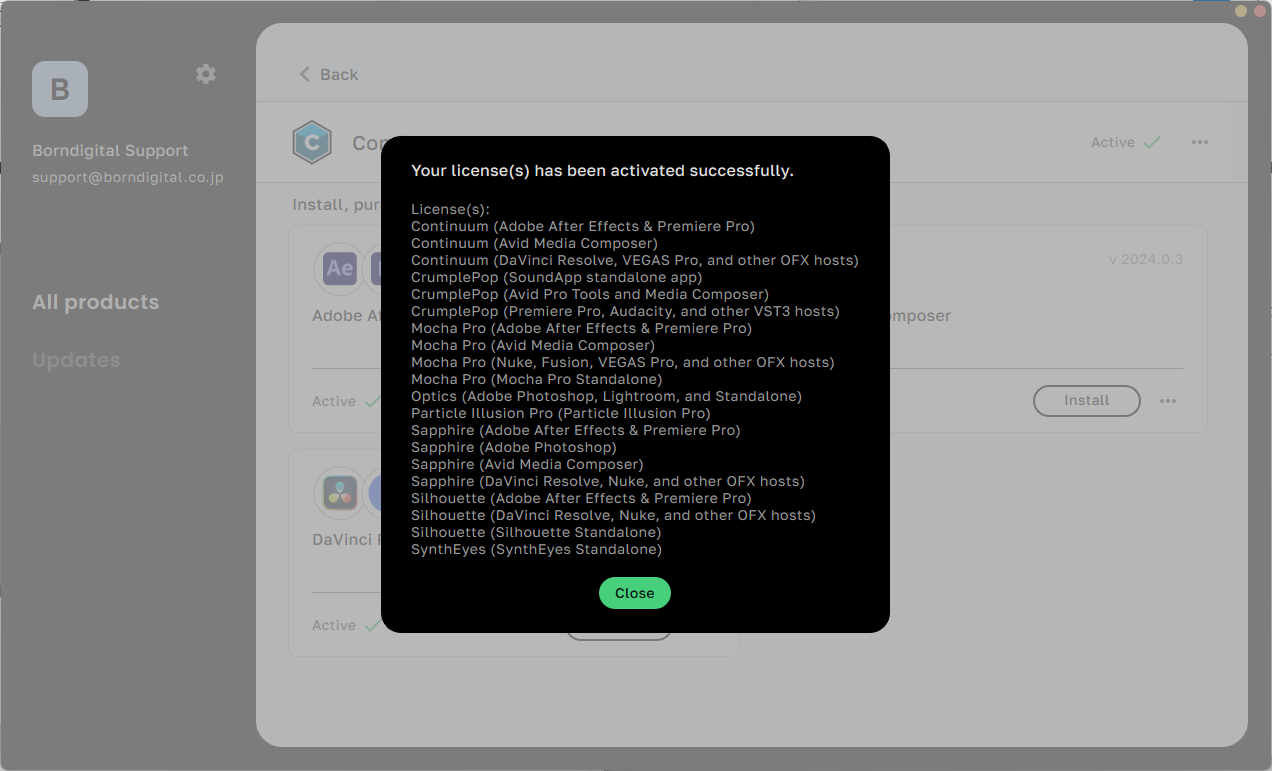Go back using the Back link
Image resolution: width=1272 pixels, height=771 pixels.
(328, 75)
